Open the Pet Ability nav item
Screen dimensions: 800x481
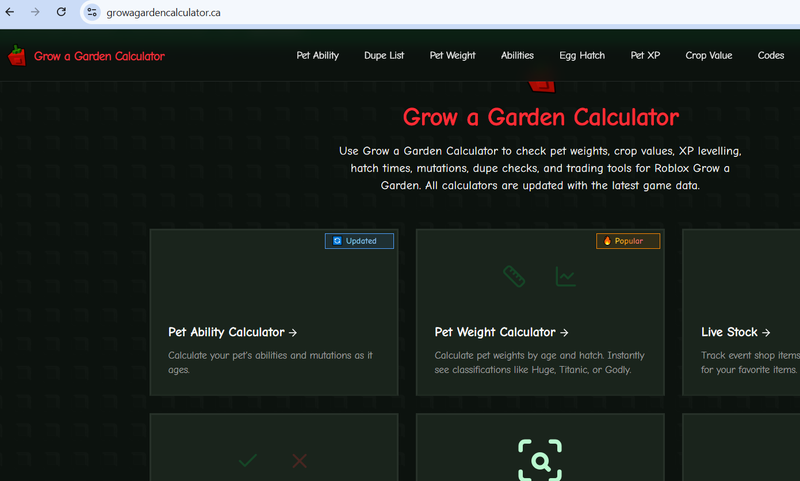click(317, 56)
